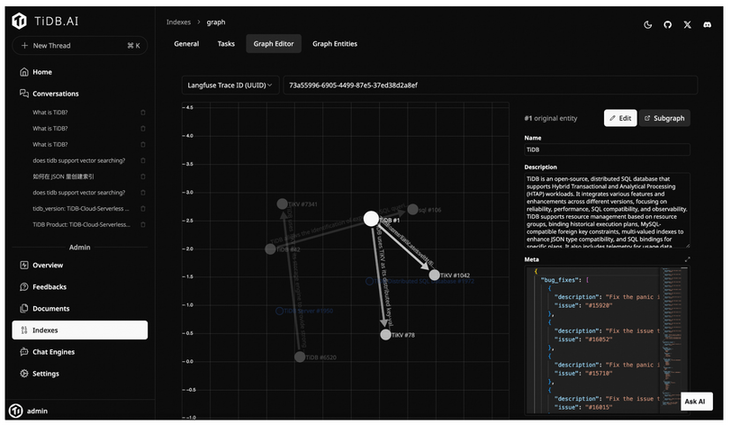731x425 pixels.
Task: Click the Documents sidebar icon
Action: point(24,308)
